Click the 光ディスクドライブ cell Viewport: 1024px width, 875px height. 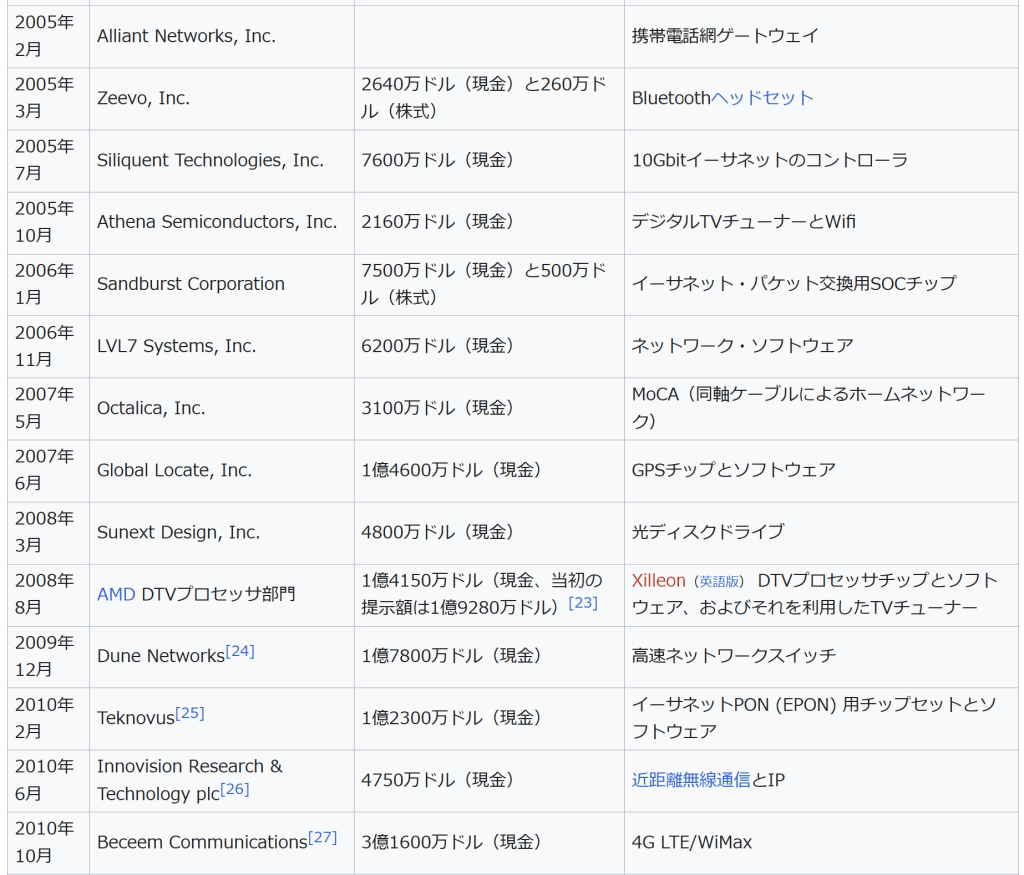708,532
